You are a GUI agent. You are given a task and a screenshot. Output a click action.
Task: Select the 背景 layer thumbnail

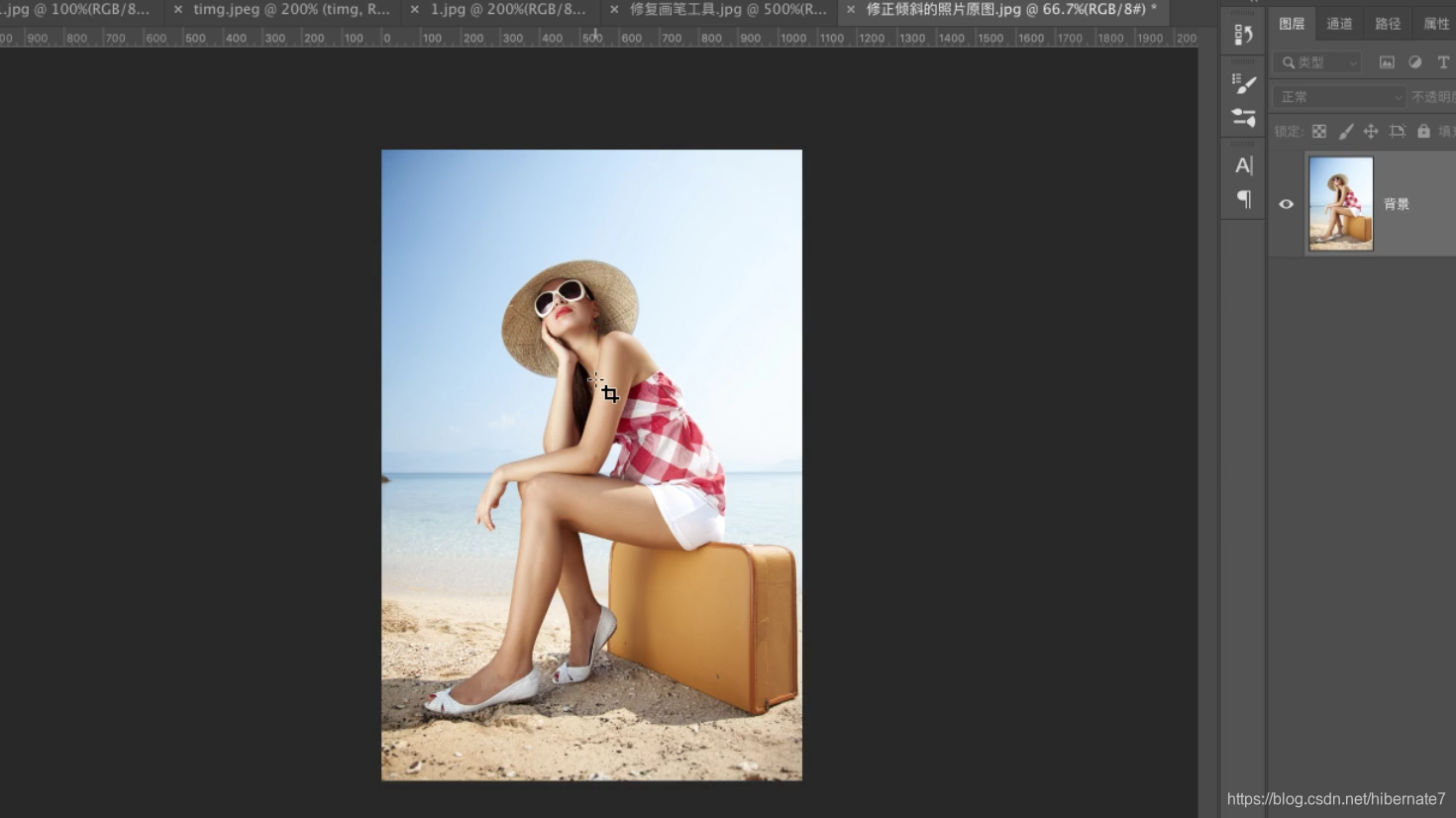tap(1340, 203)
